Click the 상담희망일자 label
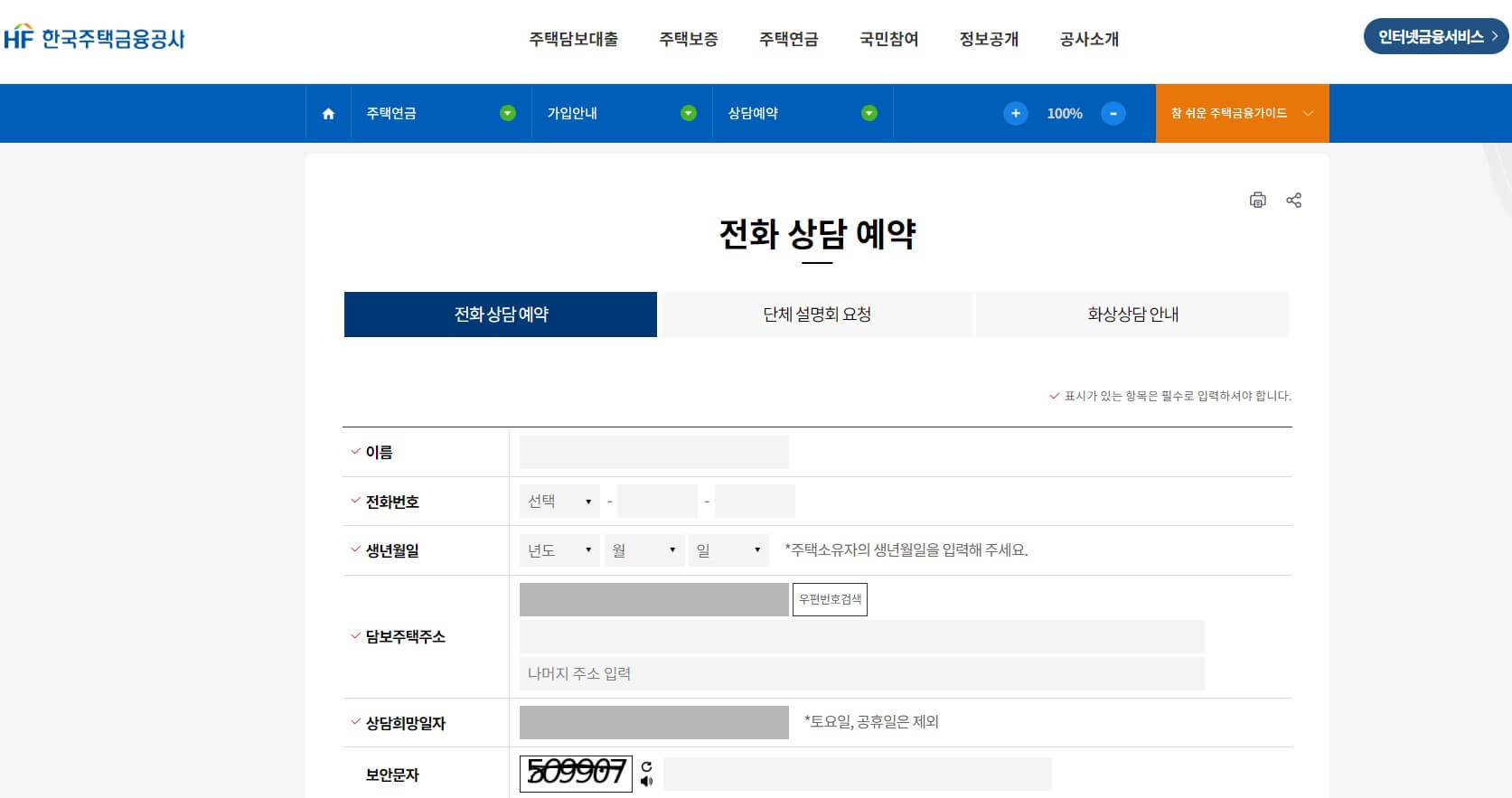Viewport: 1512px width, 798px height. click(405, 723)
